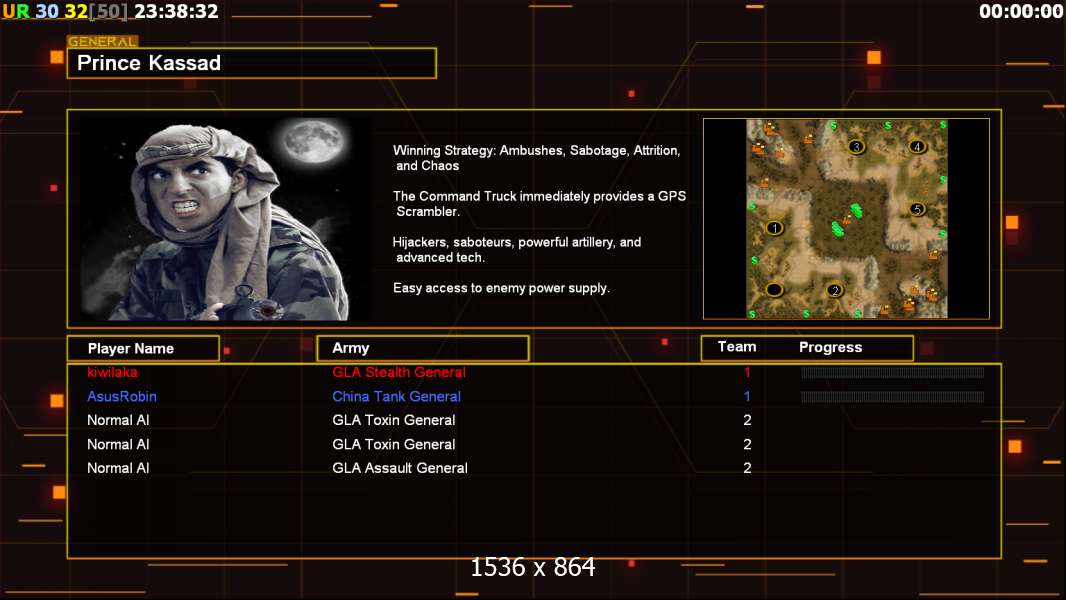This screenshot has height=600, width=1066.
Task: Select start position 3 on the minimap
Action: pos(856,146)
